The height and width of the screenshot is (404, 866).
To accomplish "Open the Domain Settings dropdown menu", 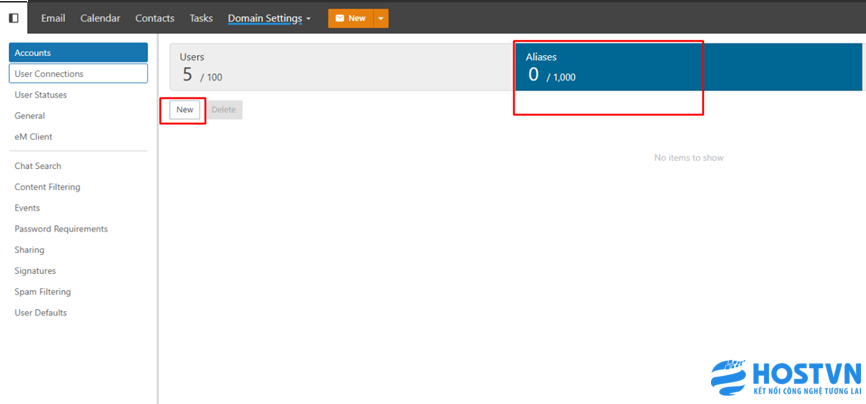I will tap(269, 18).
